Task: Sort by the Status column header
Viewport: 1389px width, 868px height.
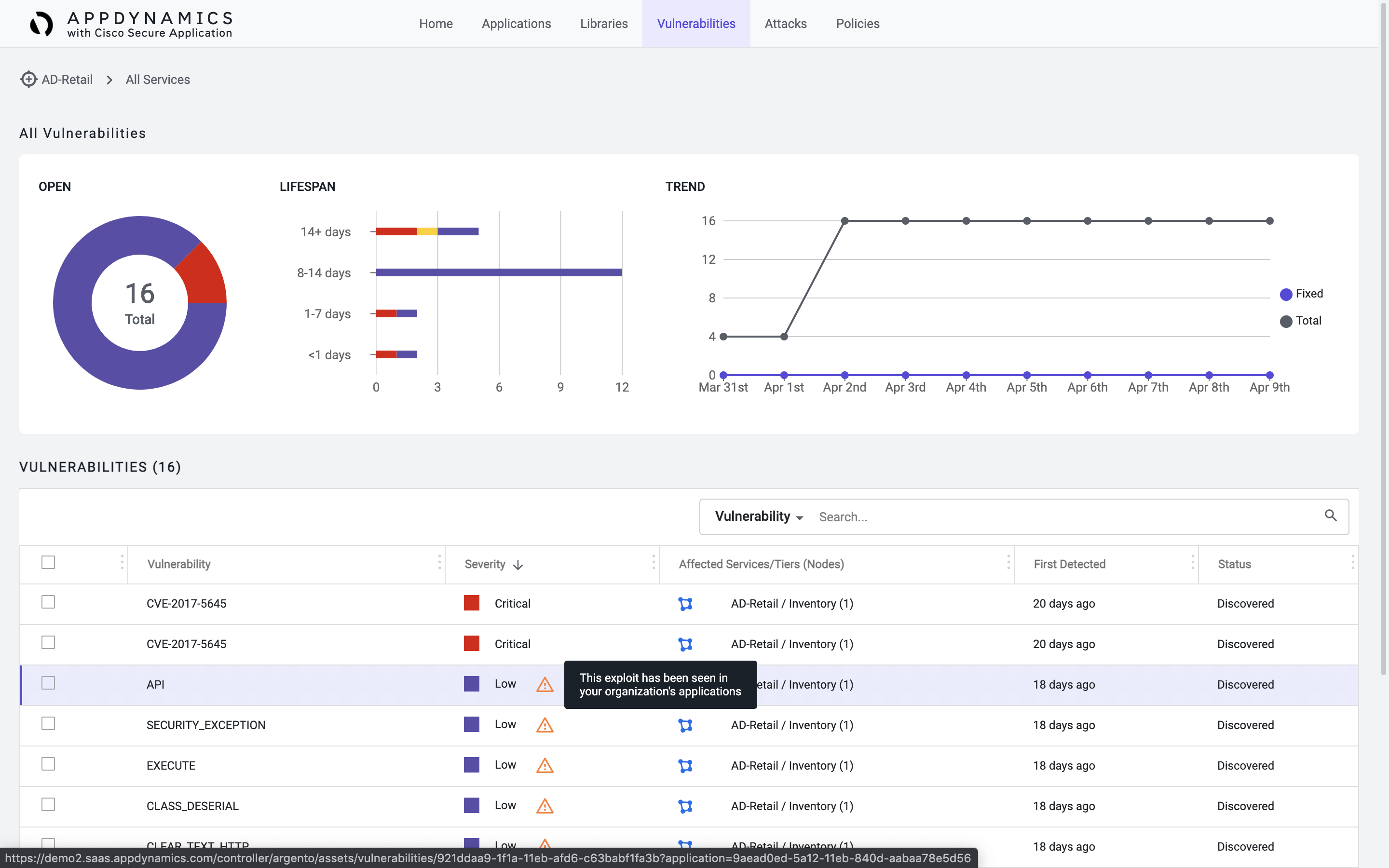Action: coord(1234,564)
